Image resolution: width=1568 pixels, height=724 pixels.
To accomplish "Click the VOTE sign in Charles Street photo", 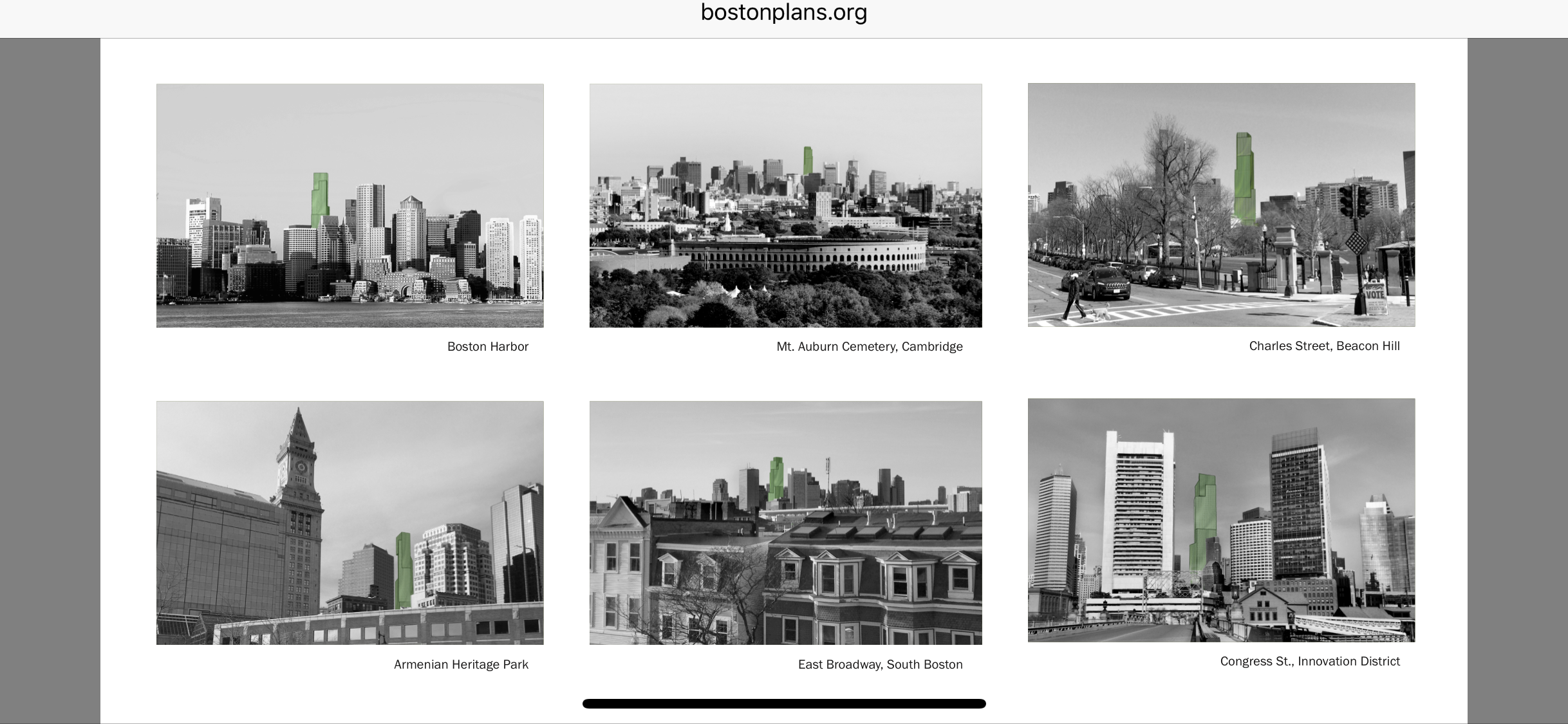I will coord(1374,295).
